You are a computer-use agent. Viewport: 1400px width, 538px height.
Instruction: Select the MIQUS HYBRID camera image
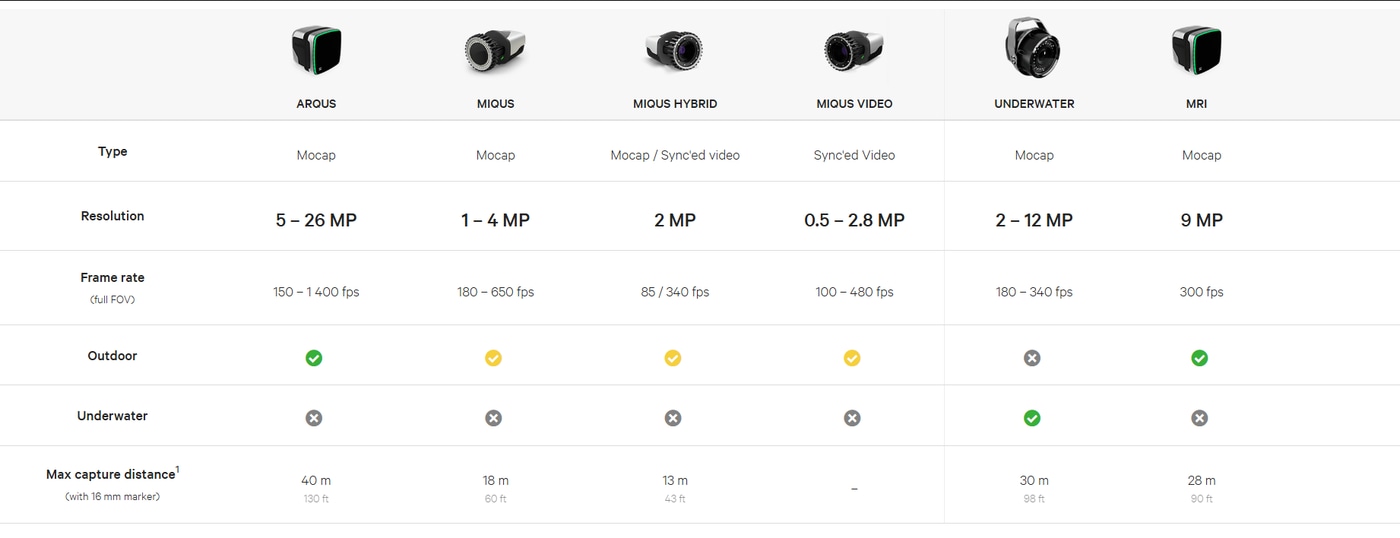coord(675,50)
